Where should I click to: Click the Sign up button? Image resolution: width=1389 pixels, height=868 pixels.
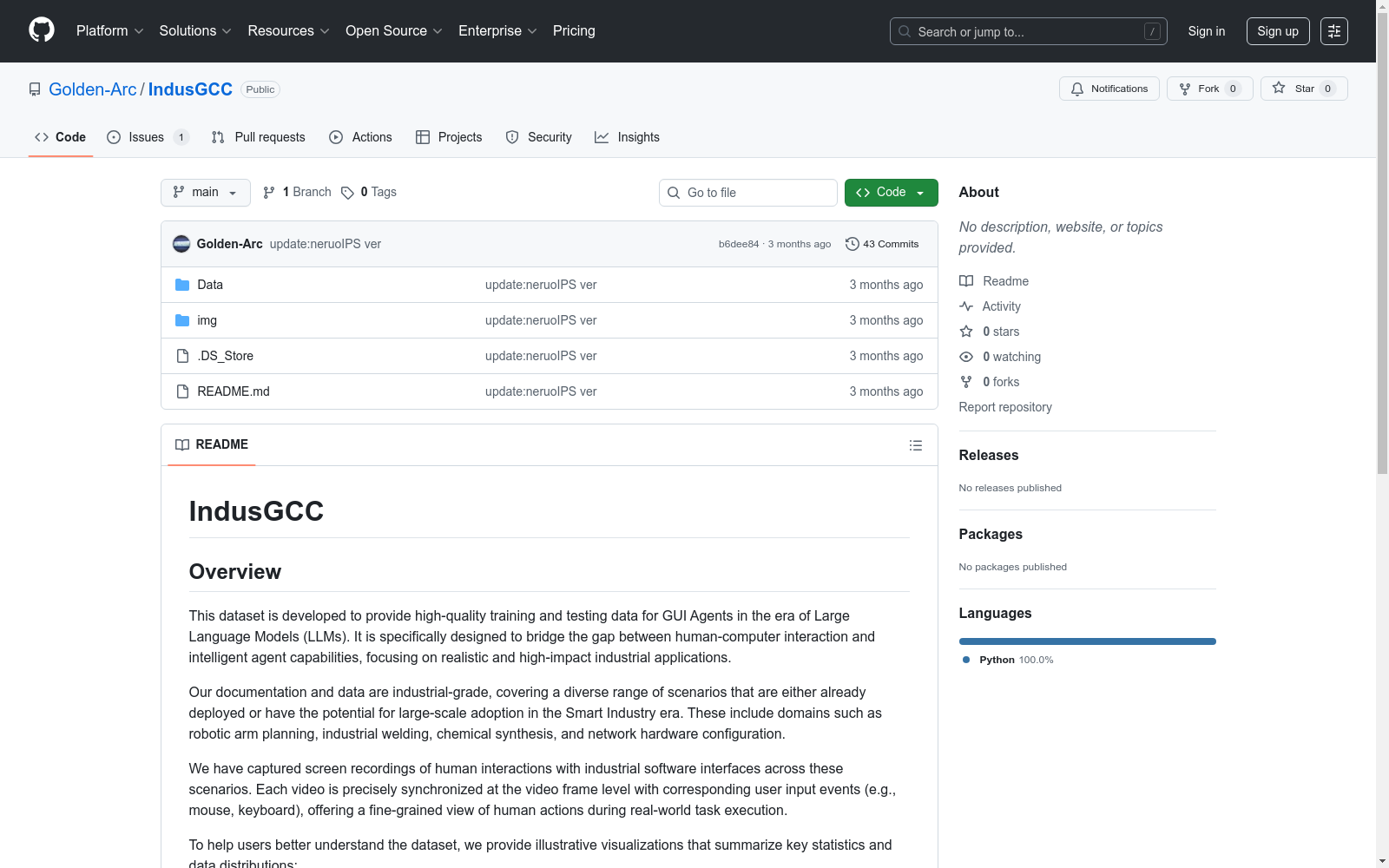pyautogui.click(x=1278, y=31)
